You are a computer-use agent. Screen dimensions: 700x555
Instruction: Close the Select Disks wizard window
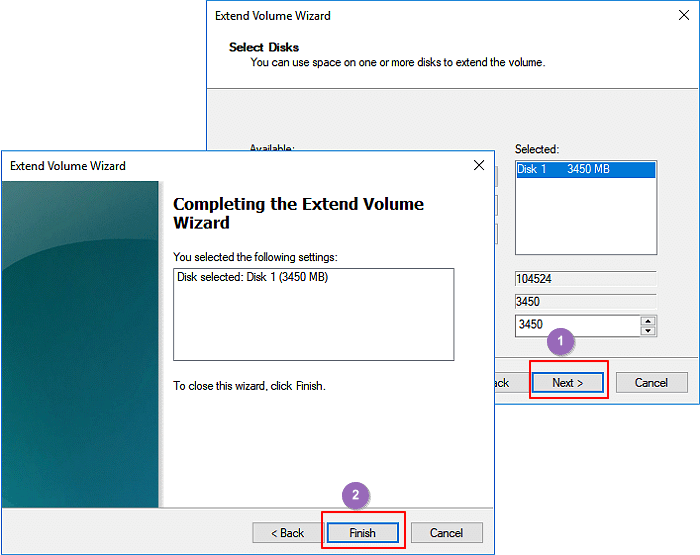pyautogui.click(x=684, y=16)
